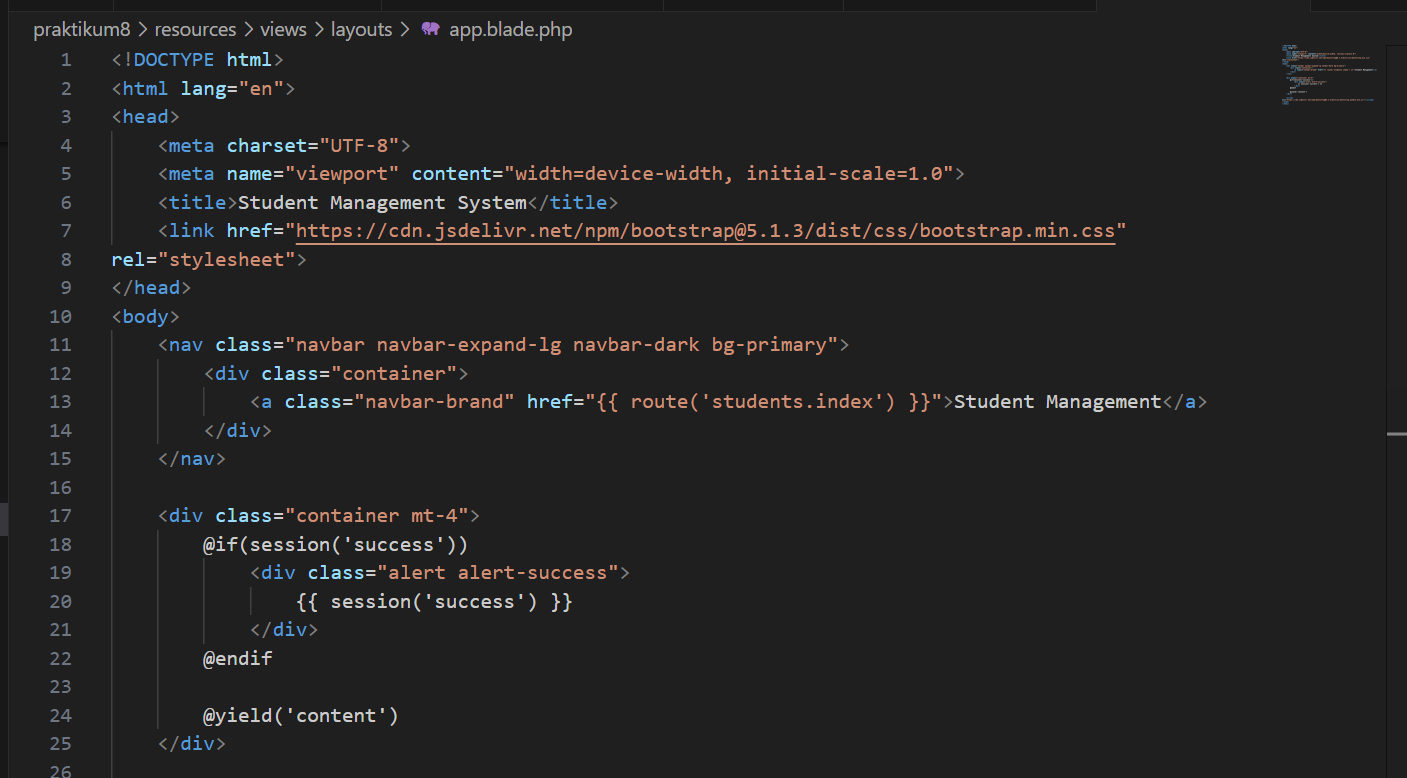
Task: Click the closing </head> tag
Action: (x=151, y=288)
